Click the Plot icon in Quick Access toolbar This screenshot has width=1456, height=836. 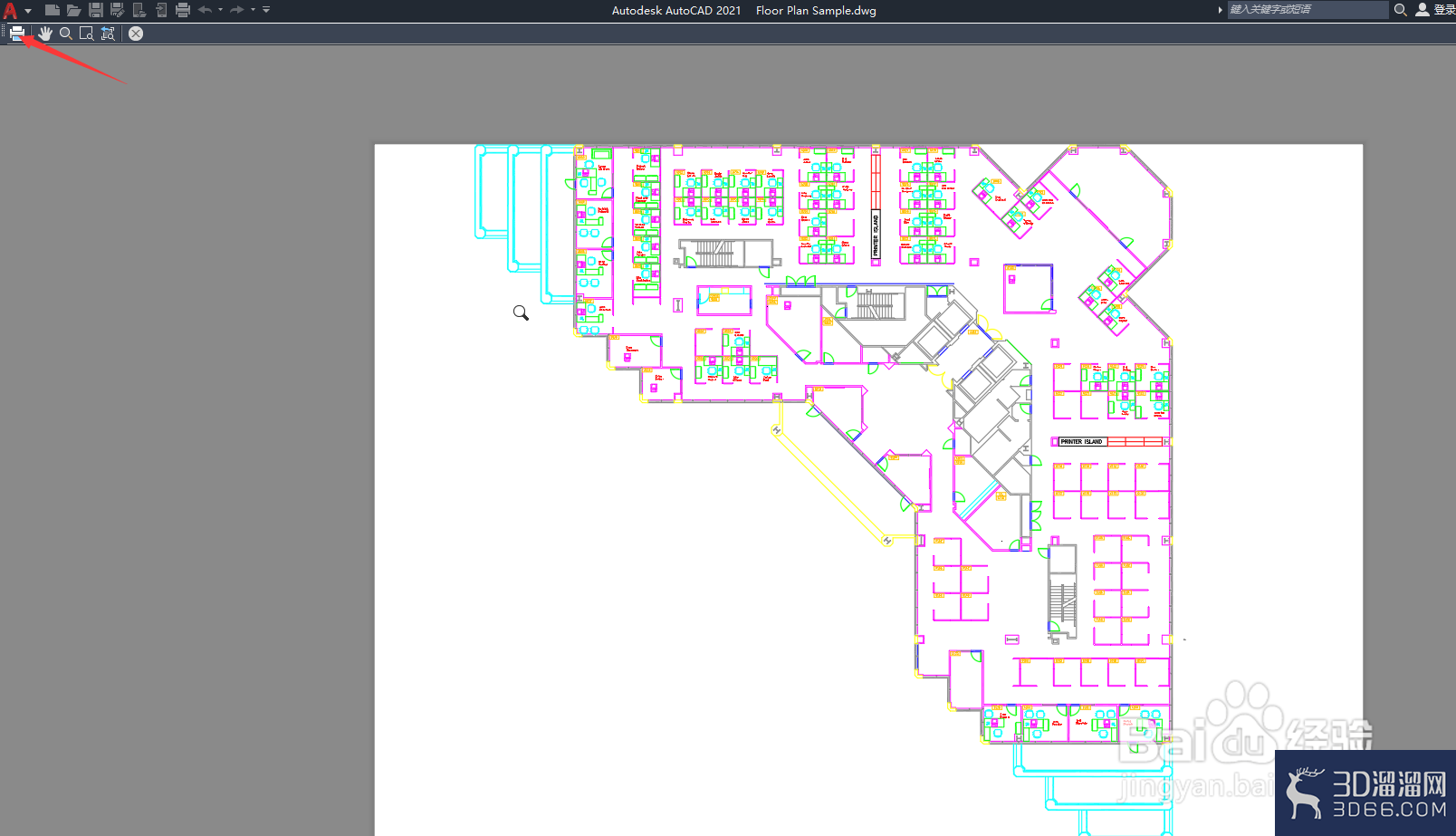click(x=183, y=10)
